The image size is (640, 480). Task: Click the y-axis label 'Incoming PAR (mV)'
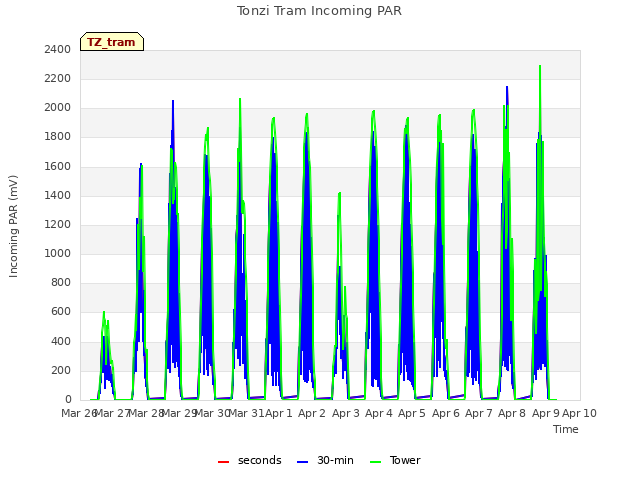[x=13, y=227]
